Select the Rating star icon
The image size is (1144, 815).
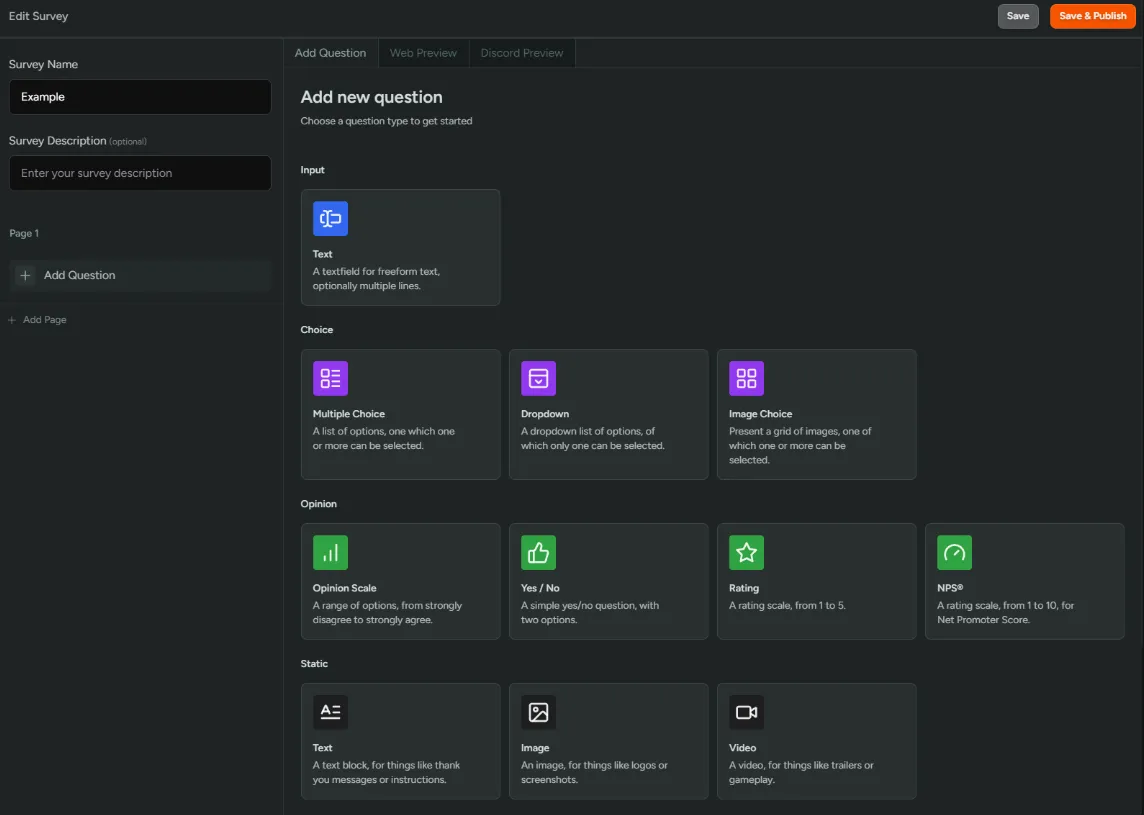coord(746,553)
